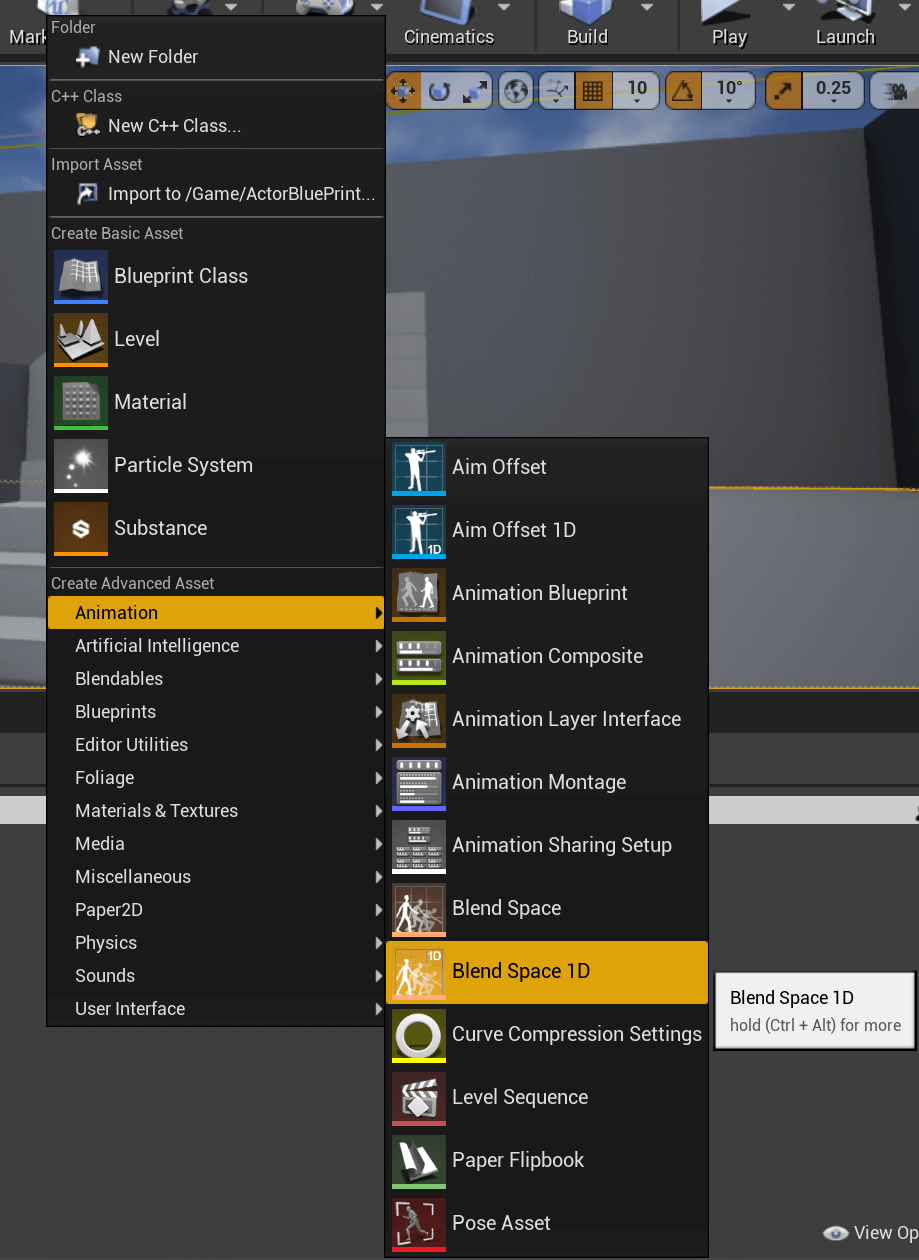Click the Material asset icon

pos(81,402)
